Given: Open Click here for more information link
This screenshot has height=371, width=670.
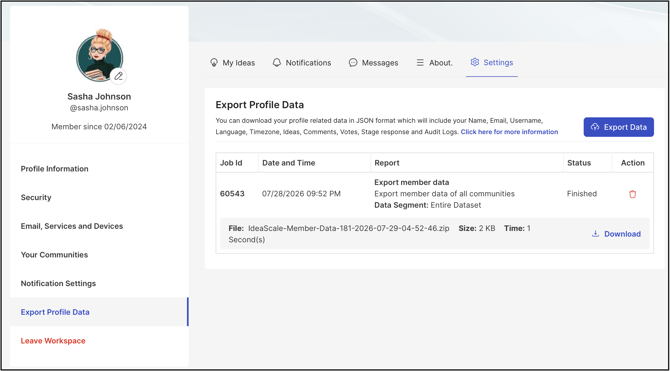Looking at the screenshot, I should [x=509, y=132].
